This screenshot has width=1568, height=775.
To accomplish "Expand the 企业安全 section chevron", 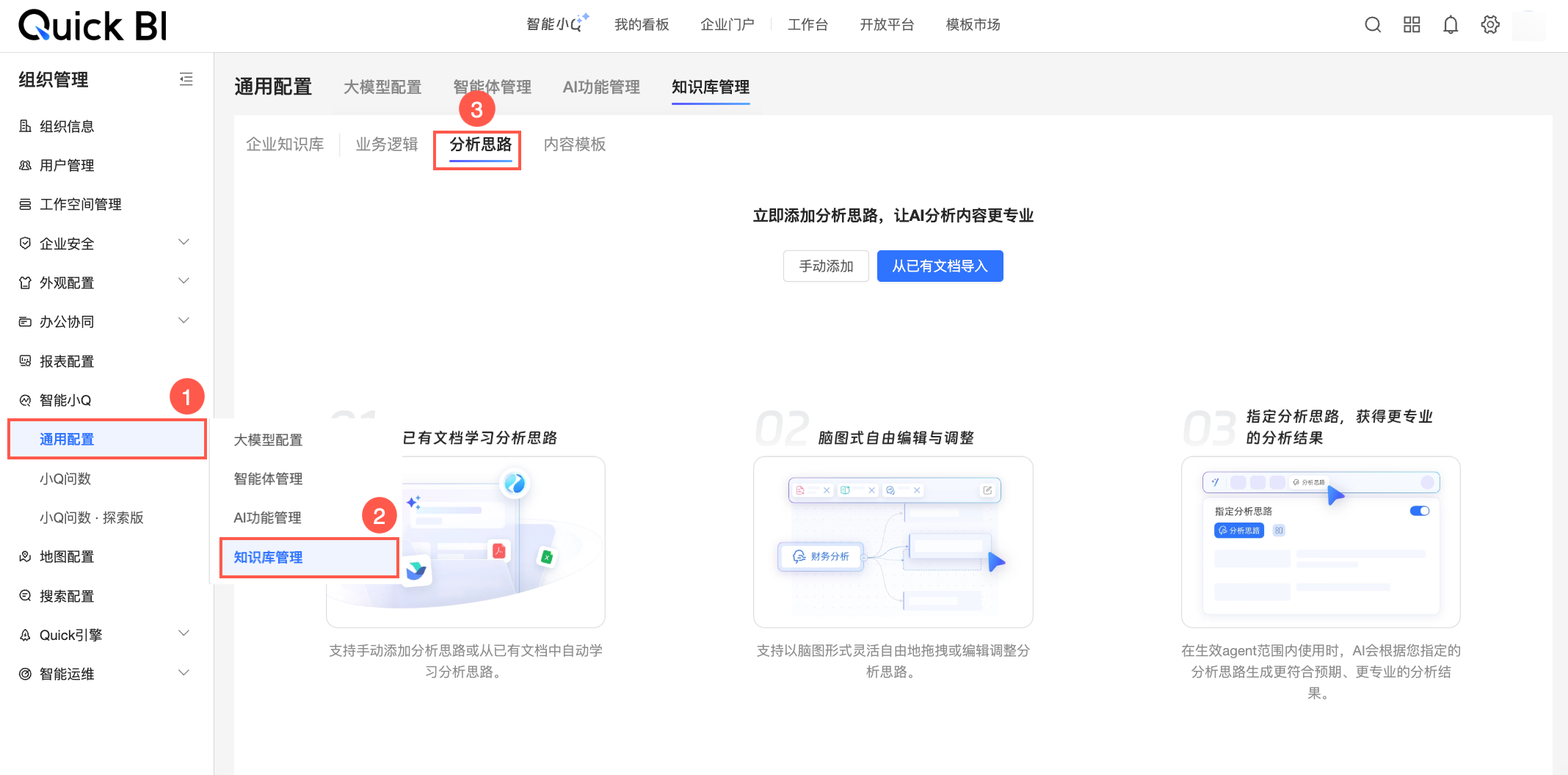I will tap(184, 242).
